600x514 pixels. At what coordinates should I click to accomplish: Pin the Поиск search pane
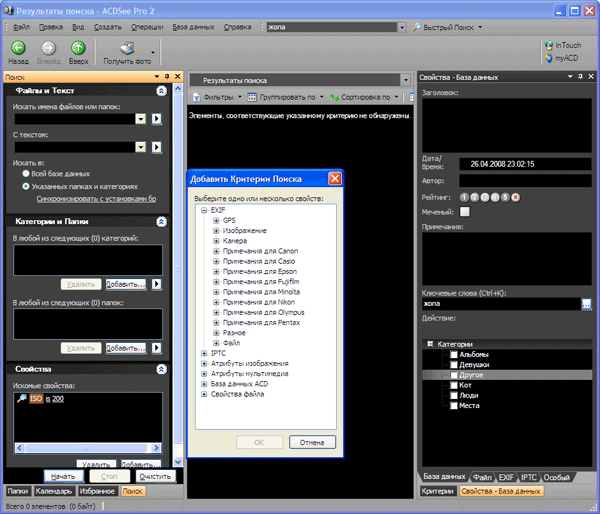(x=167, y=77)
